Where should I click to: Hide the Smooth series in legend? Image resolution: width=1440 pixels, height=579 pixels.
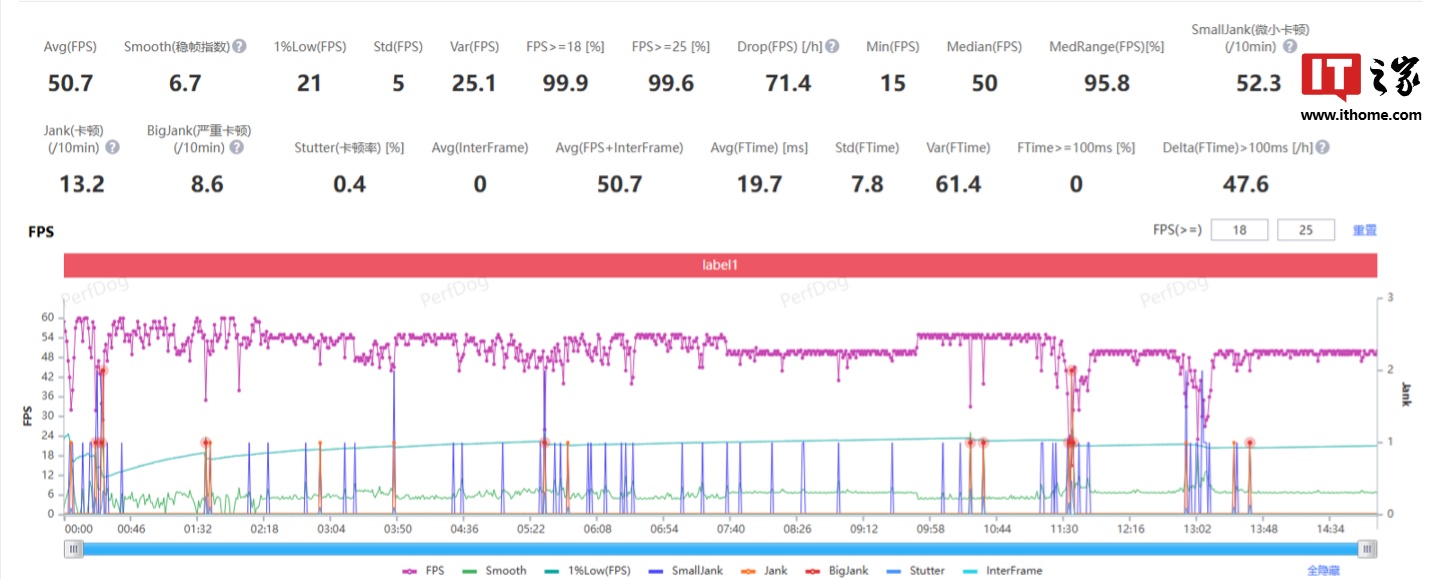(494, 570)
